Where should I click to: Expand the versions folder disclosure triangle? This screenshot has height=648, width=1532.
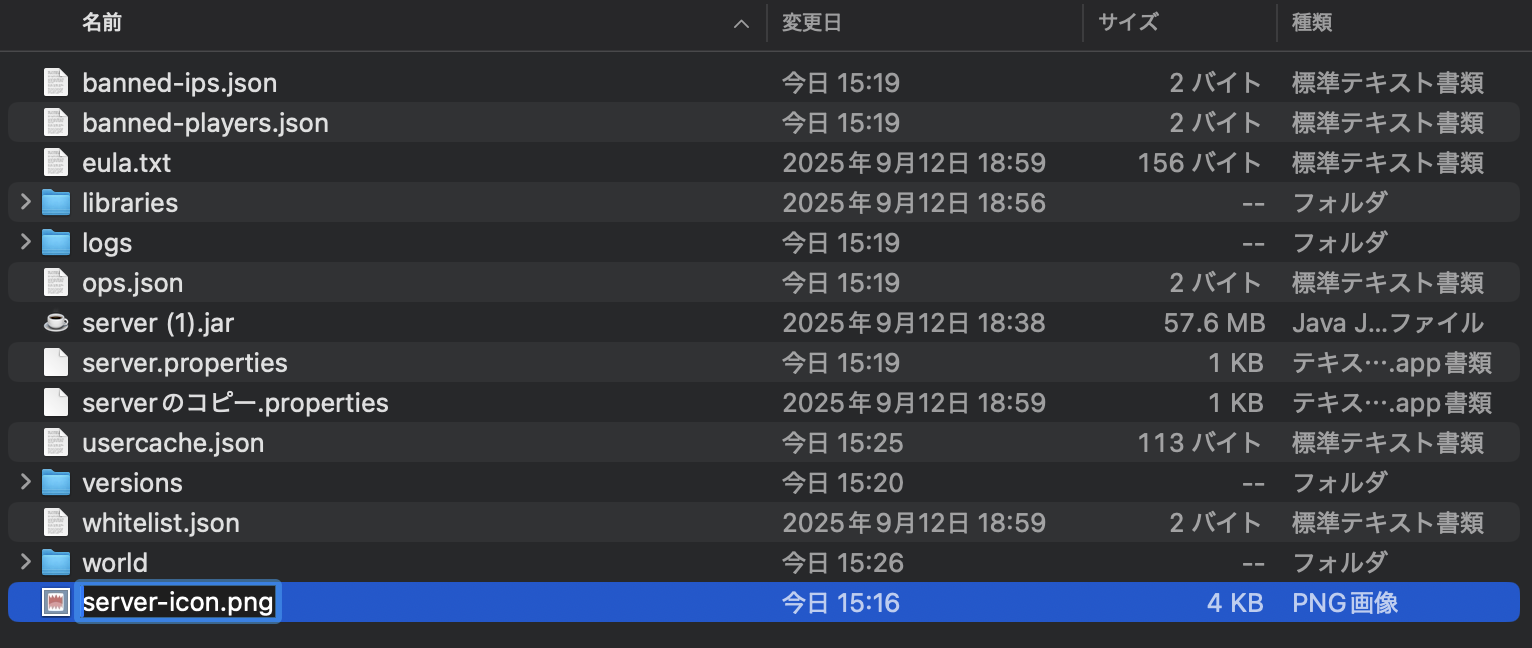(26, 483)
